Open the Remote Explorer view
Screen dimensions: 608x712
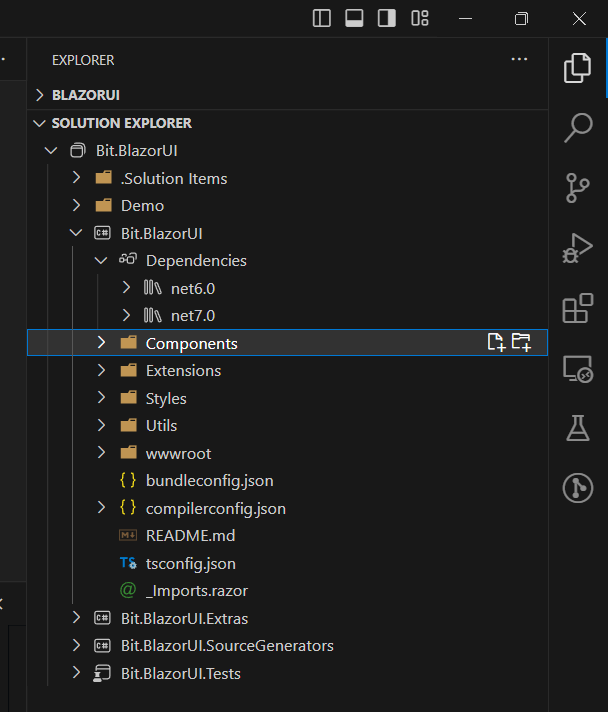coord(578,369)
